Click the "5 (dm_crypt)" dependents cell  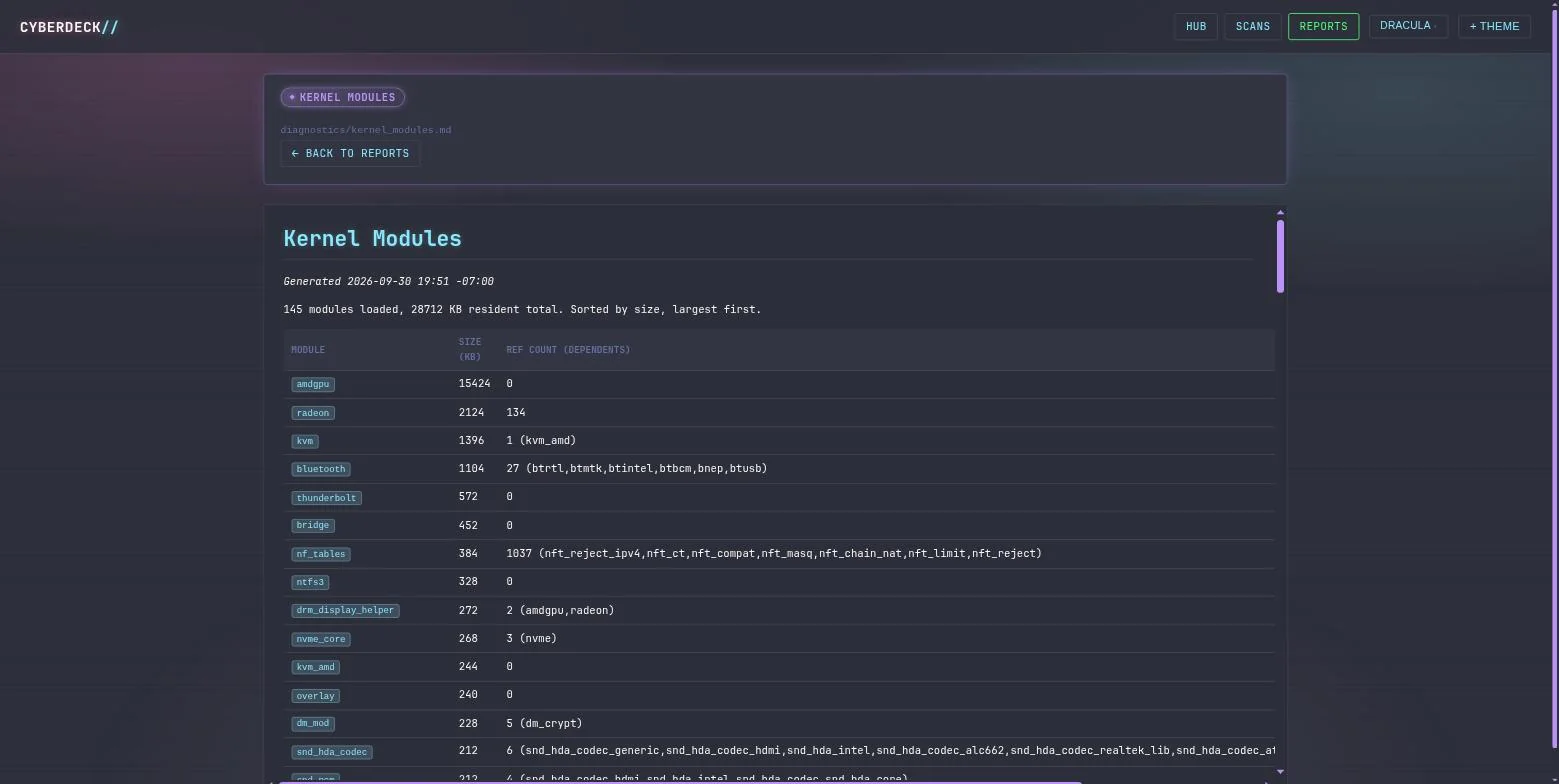544,724
